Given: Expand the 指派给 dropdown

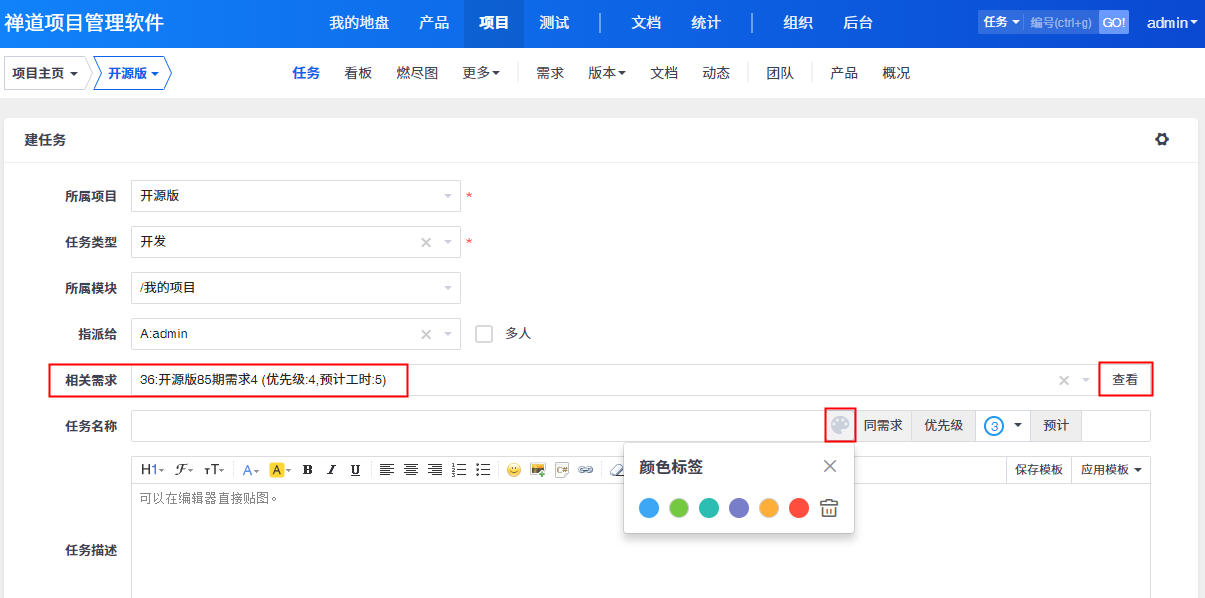Looking at the screenshot, I should coord(448,334).
